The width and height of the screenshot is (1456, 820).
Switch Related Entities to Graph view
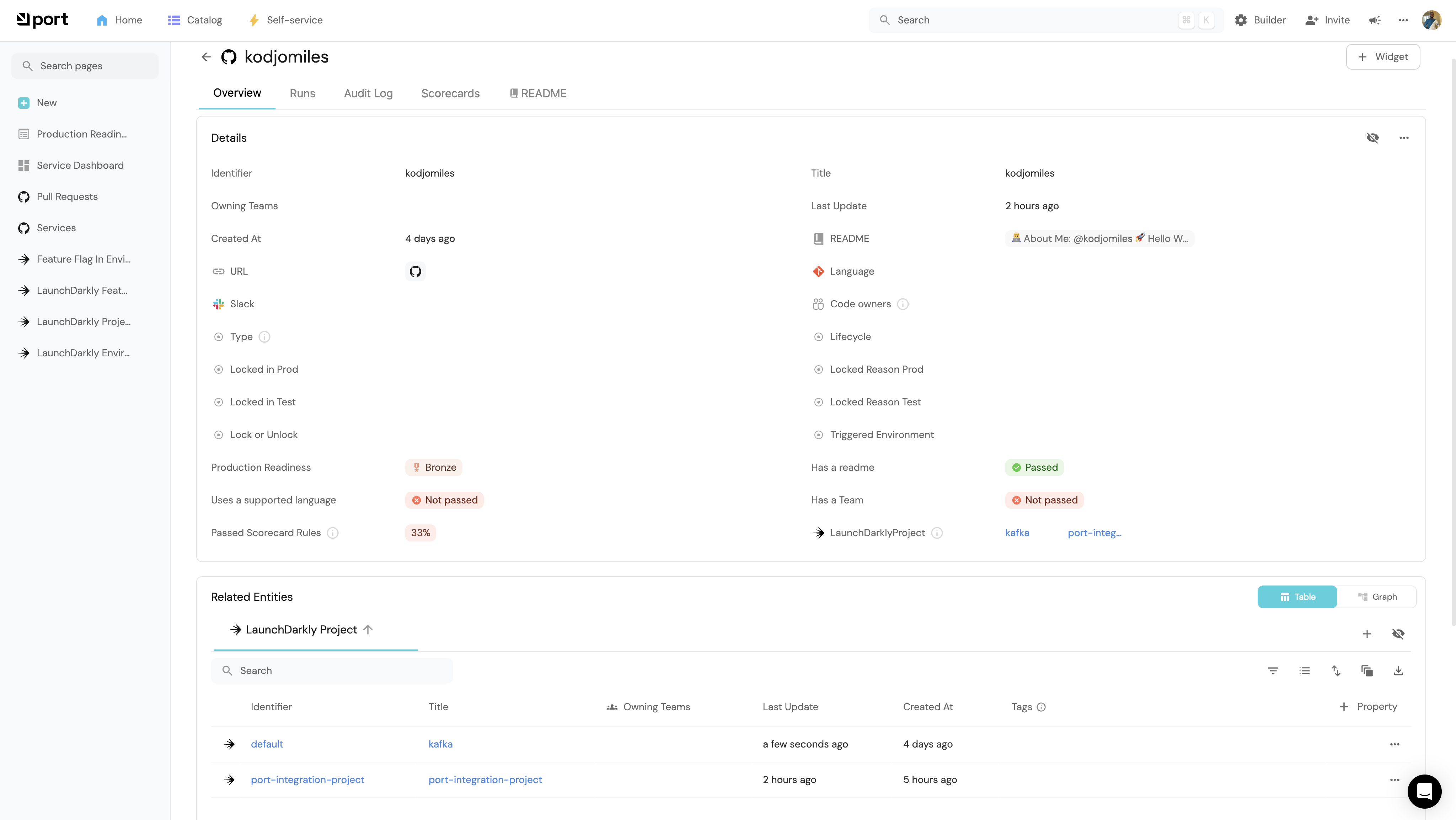tap(1377, 597)
